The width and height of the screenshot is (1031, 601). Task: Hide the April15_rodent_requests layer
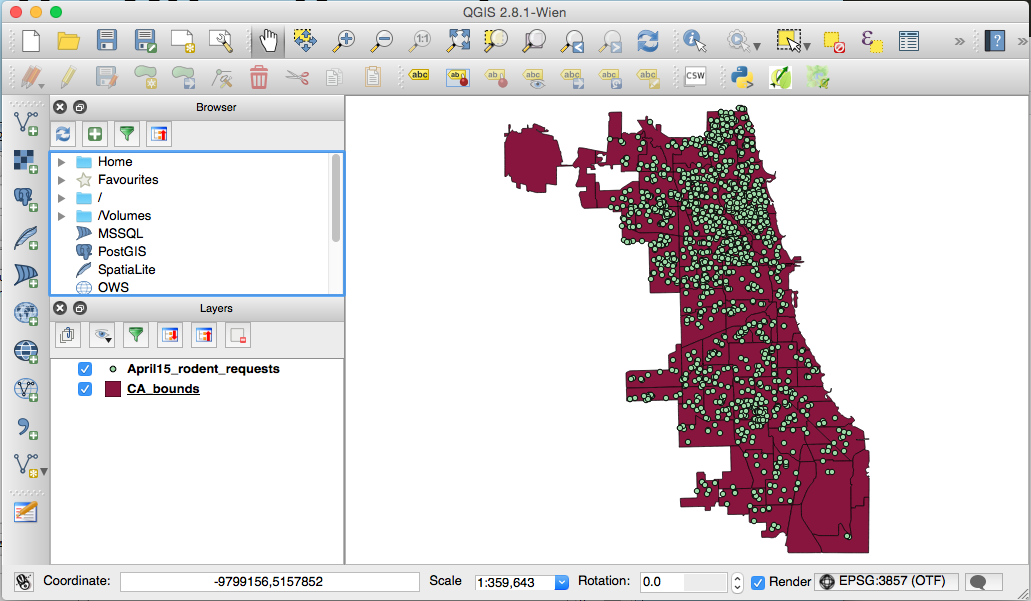[x=85, y=369]
